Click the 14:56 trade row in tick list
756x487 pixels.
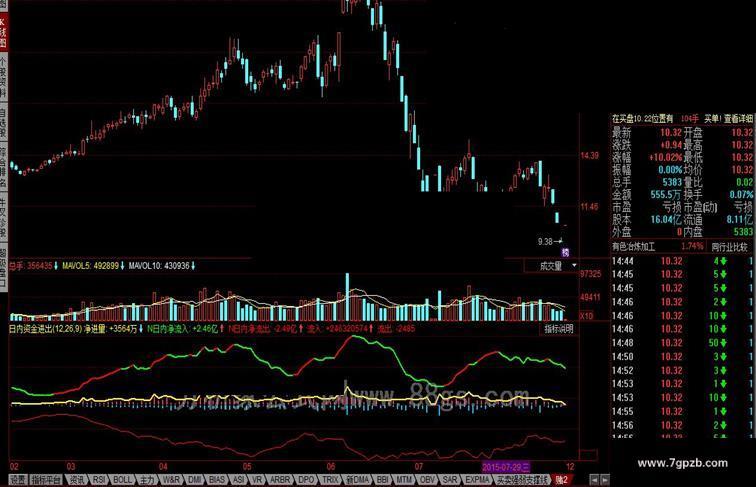tap(681, 425)
